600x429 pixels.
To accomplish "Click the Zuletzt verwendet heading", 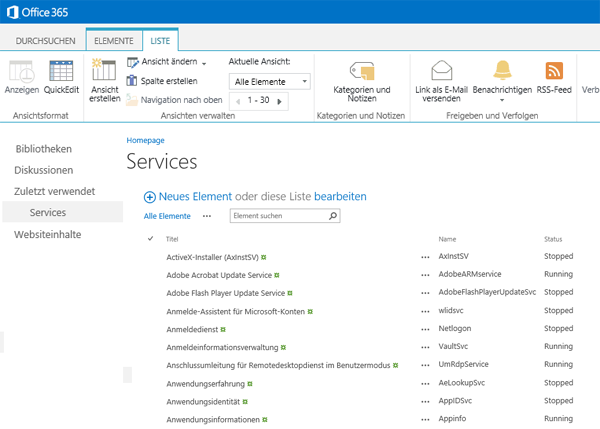I will tap(55, 191).
